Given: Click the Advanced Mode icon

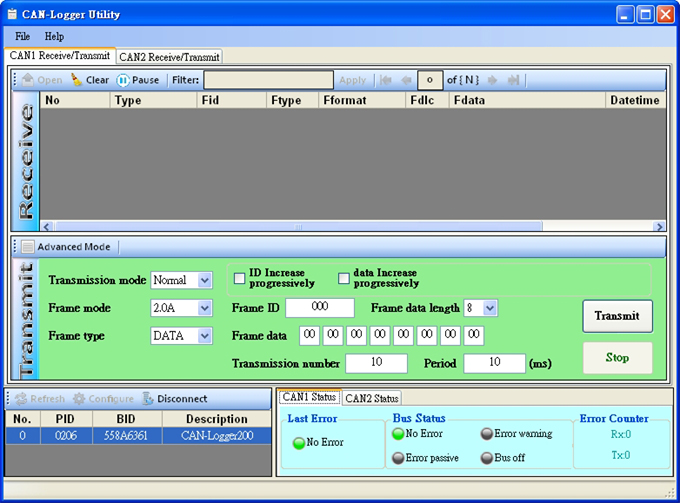Looking at the screenshot, I should click(x=28, y=246).
